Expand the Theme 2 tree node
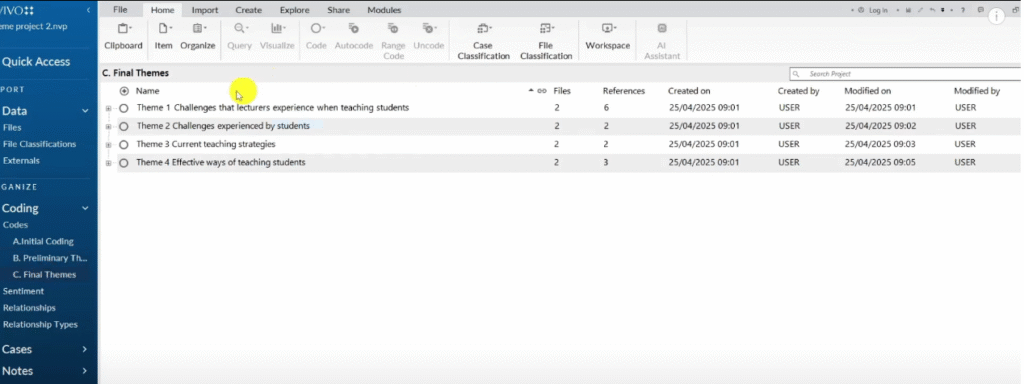Screen dimensions: 1024x384 pos(108,127)
